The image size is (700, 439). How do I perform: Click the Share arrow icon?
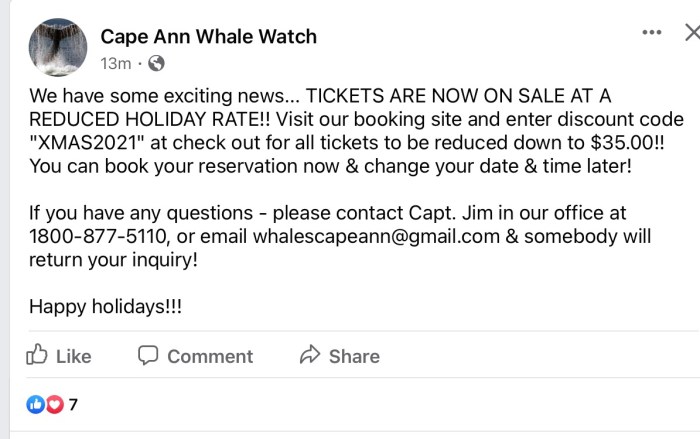309,355
